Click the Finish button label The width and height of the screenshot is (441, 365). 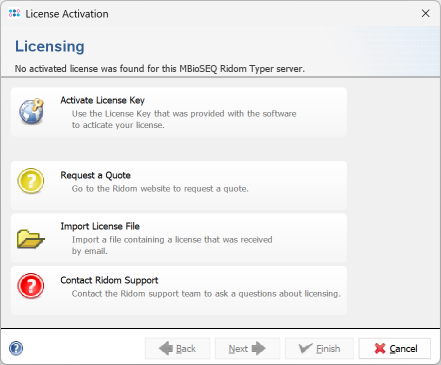(328, 349)
